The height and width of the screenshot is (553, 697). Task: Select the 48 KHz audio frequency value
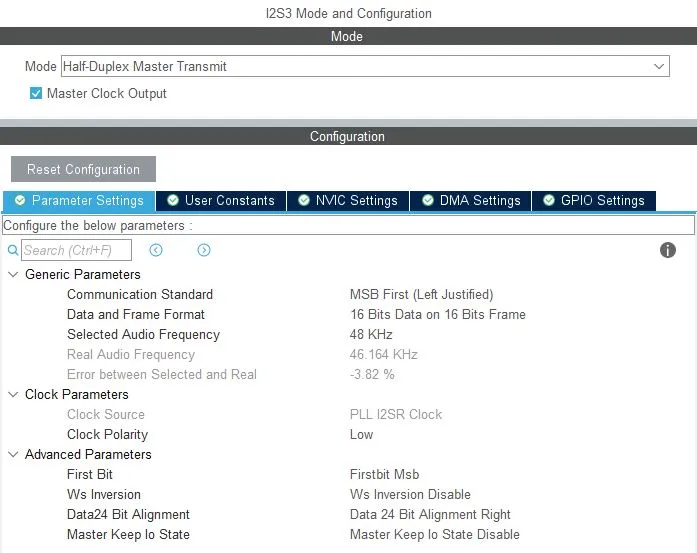[370, 335]
